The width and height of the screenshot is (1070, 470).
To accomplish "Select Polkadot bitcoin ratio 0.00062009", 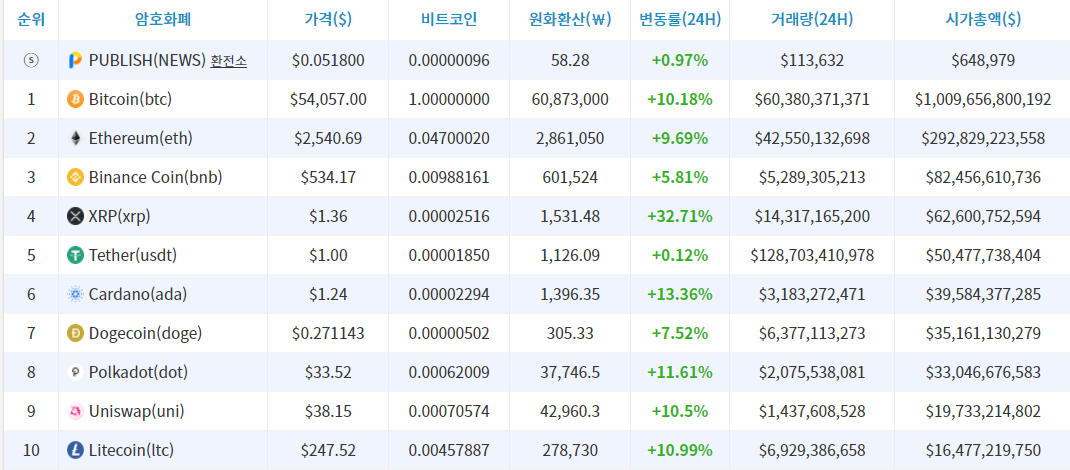I will click(449, 372).
